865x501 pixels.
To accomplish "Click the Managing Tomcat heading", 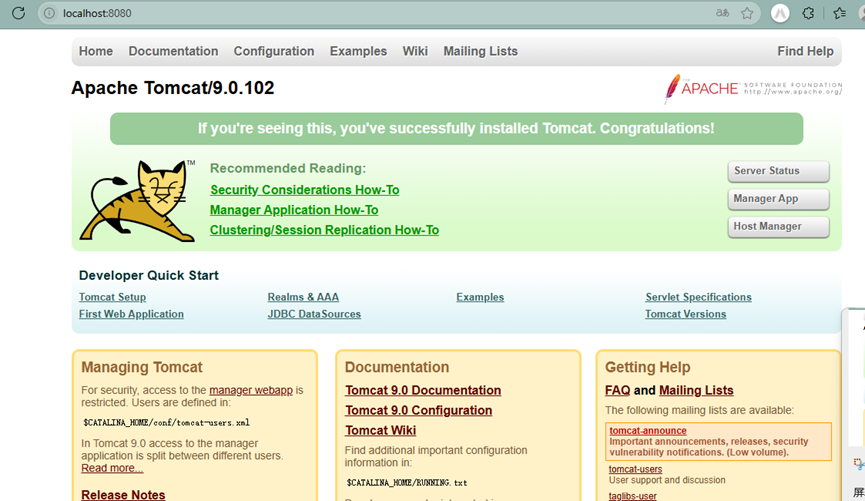I will [x=142, y=367].
